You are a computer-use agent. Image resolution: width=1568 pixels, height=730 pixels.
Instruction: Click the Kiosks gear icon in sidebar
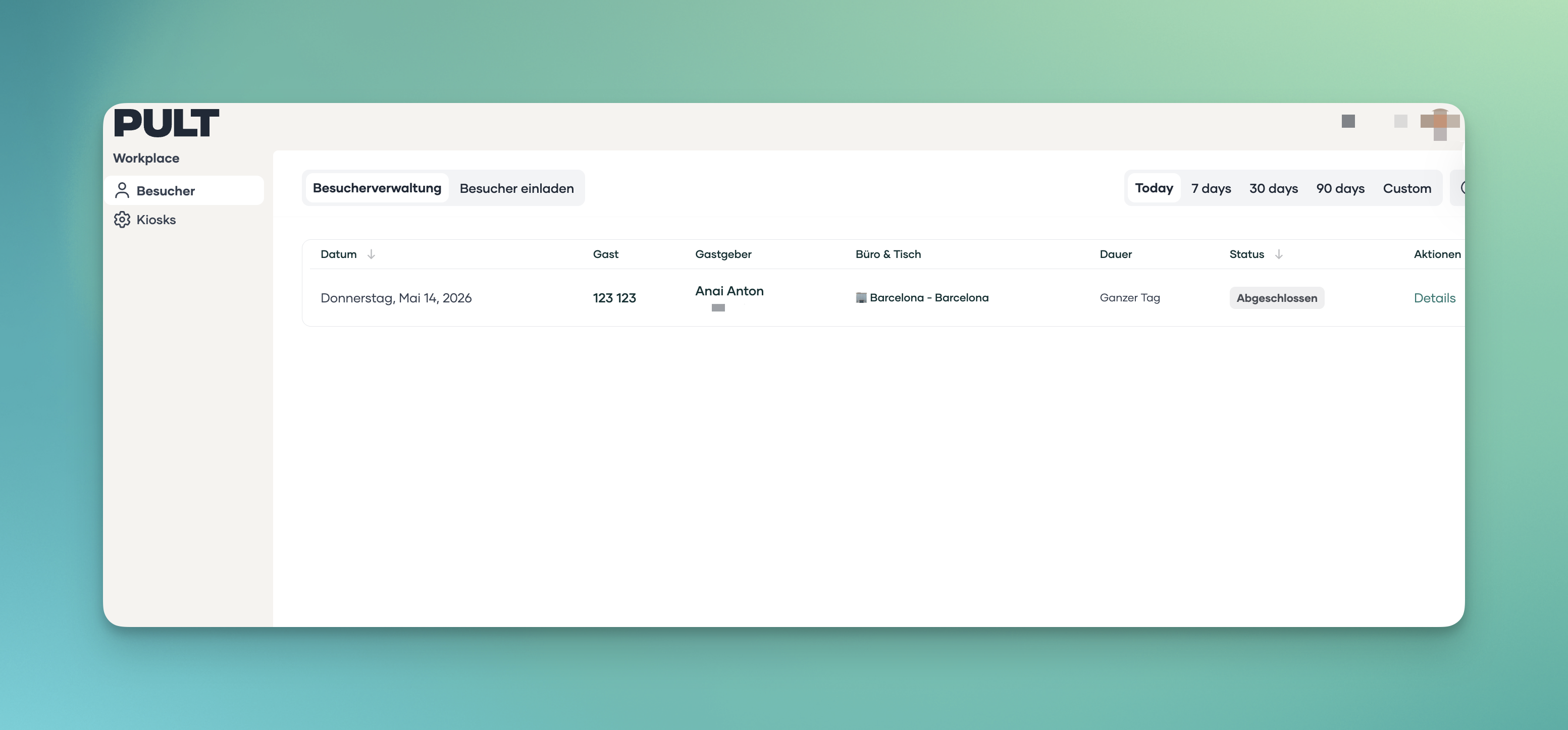point(122,219)
